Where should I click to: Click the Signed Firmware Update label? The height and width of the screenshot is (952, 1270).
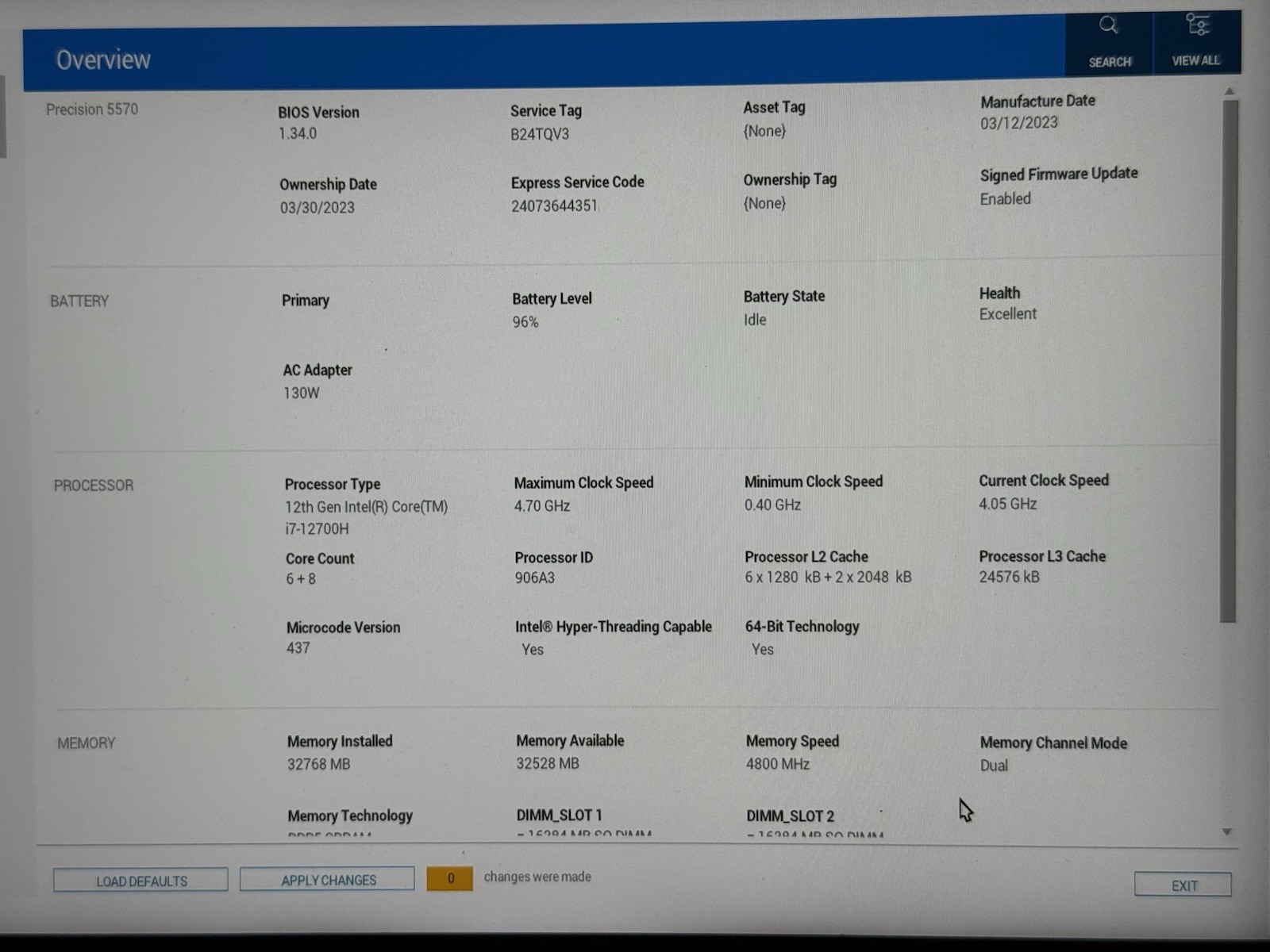pos(1059,174)
